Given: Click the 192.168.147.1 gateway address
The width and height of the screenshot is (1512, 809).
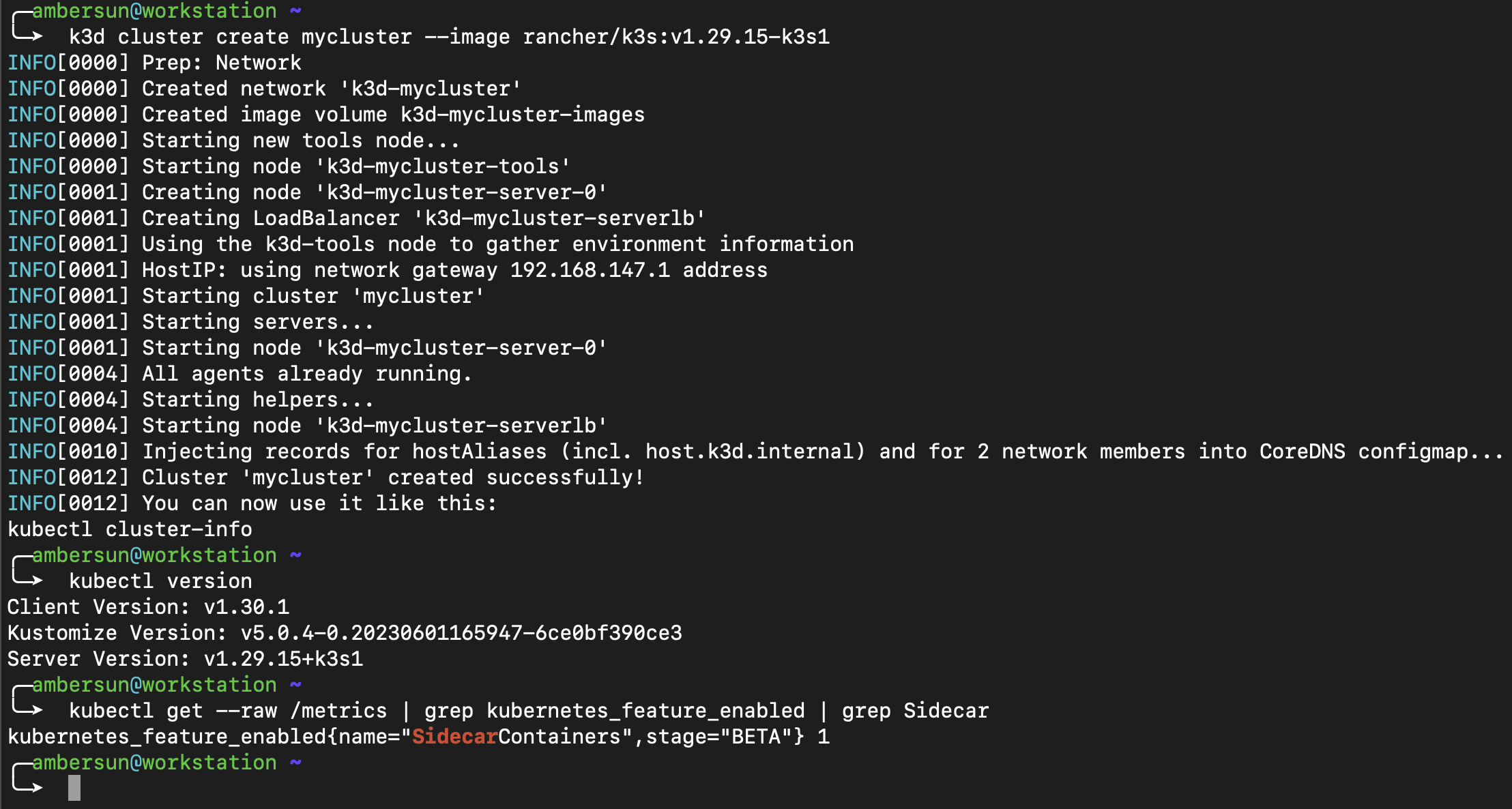Looking at the screenshot, I should (x=590, y=270).
